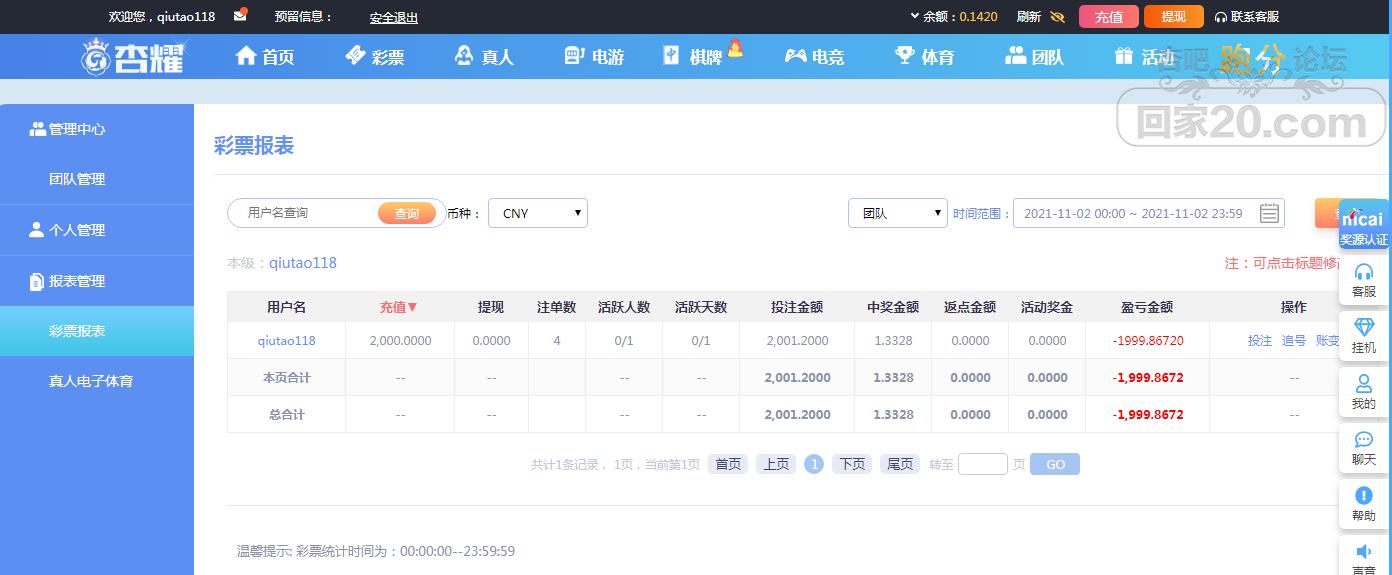Open 客服 headset icon in right sidebar
This screenshot has width=1392, height=575.
[x=1363, y=280]
